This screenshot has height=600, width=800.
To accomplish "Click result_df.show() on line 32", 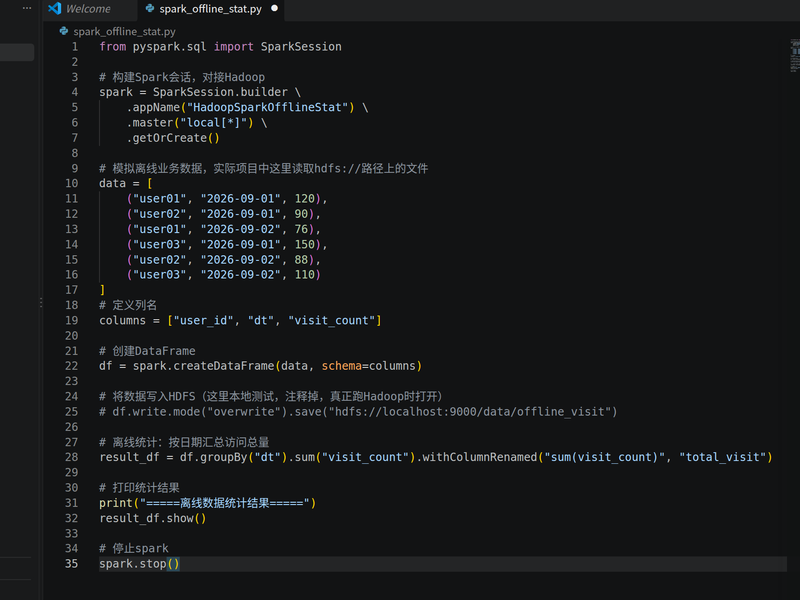I will coord(153,518).
